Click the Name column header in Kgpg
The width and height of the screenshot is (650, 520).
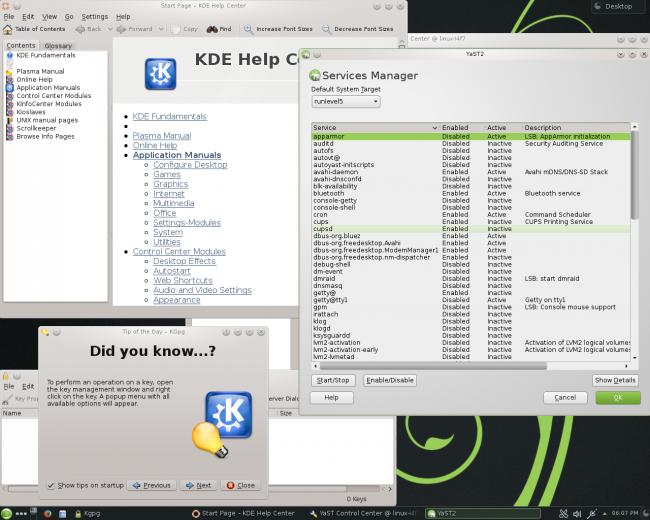pos(12,413)
